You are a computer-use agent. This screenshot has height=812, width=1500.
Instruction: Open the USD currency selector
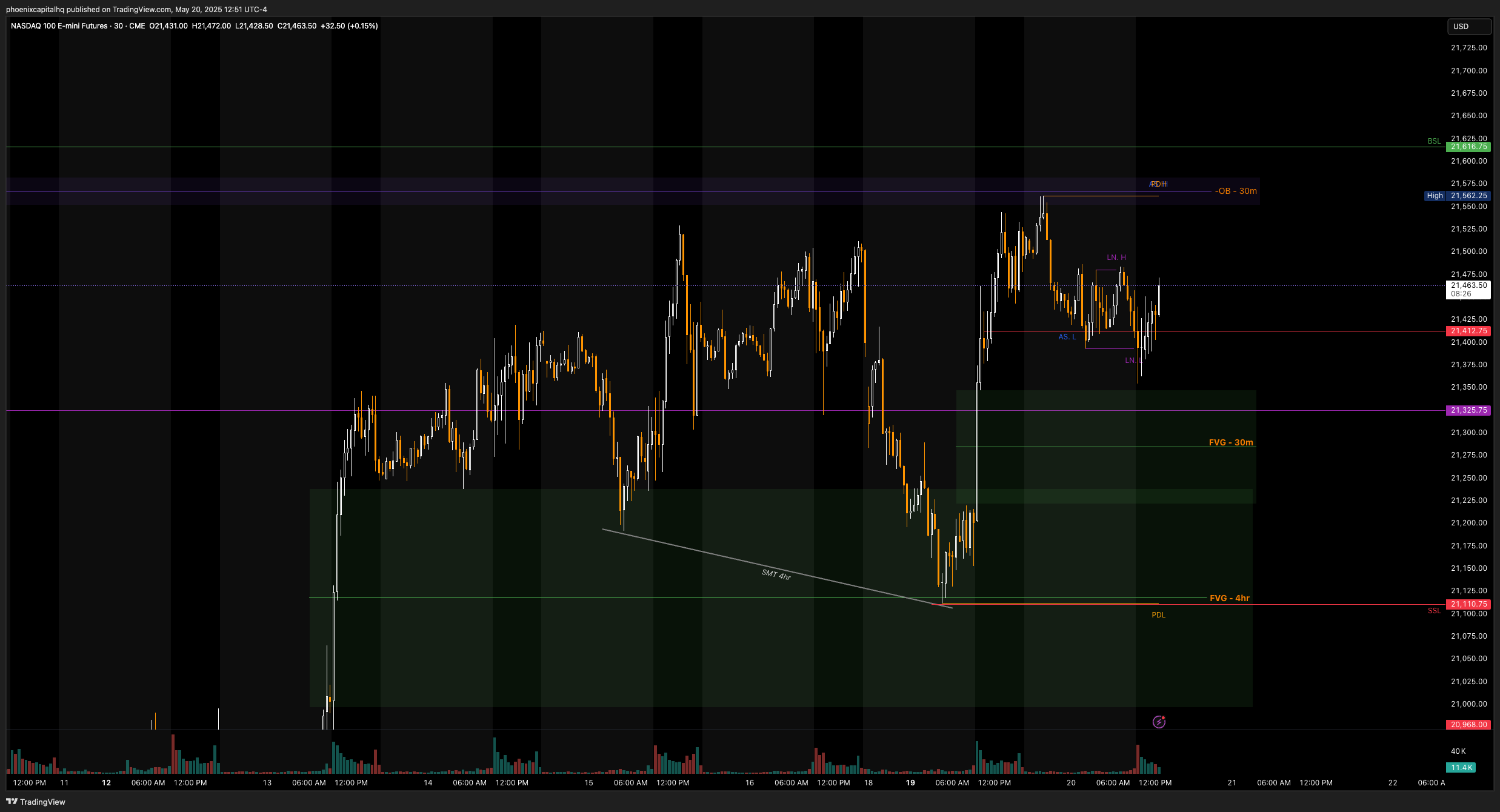(x=1468, y=27)
